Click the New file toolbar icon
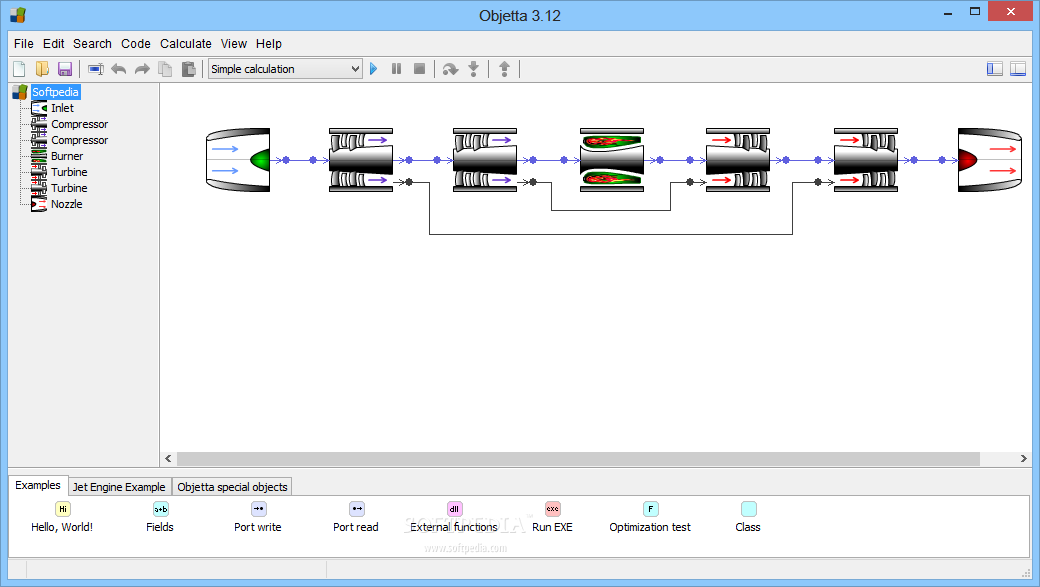Image resolution: width=1040 pixels, height=587 pixels. click(19, 69)
